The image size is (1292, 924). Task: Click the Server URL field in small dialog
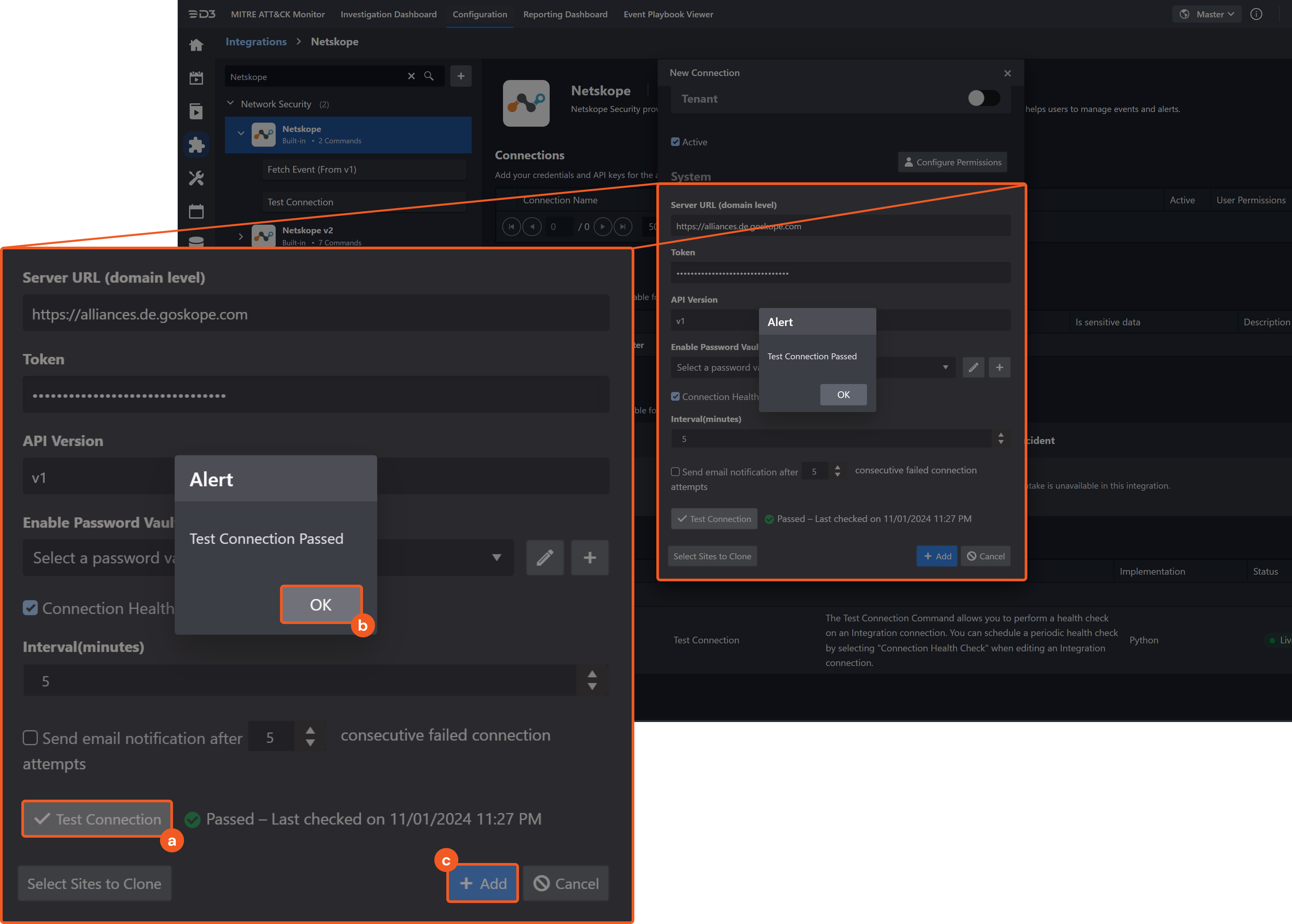[x=841, y=226]
